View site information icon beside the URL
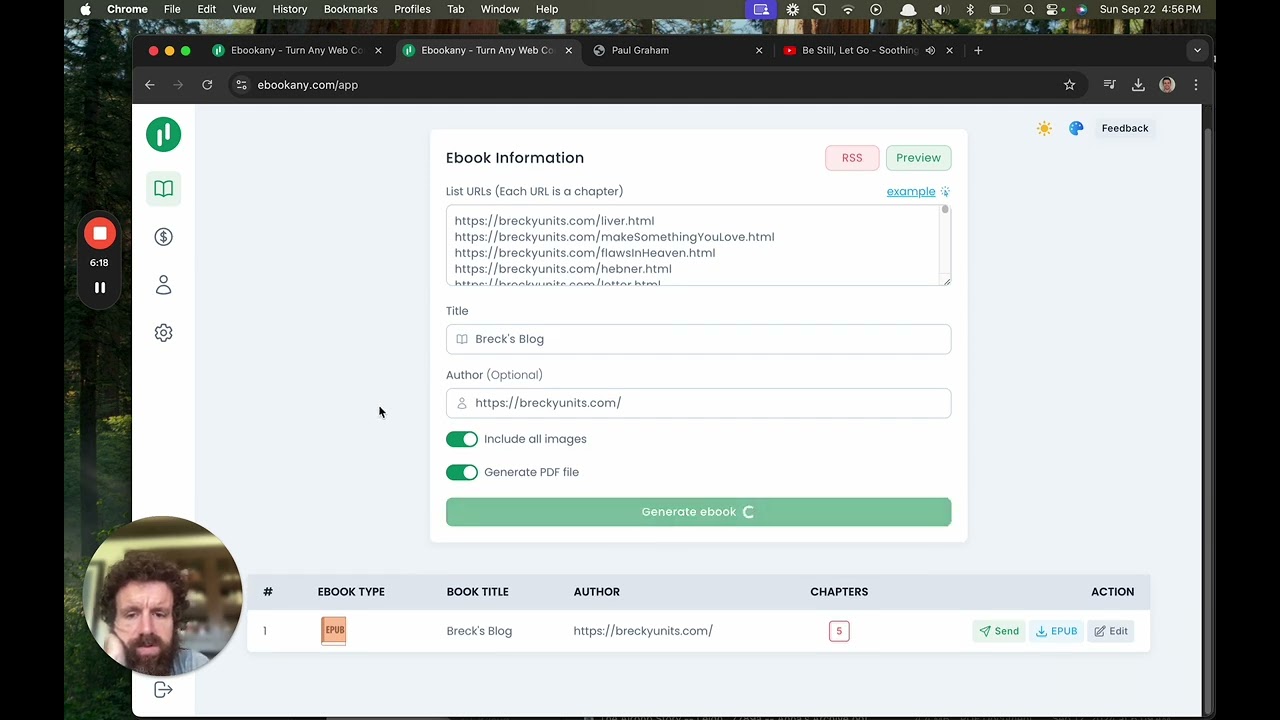 click(x=240, y=85)
